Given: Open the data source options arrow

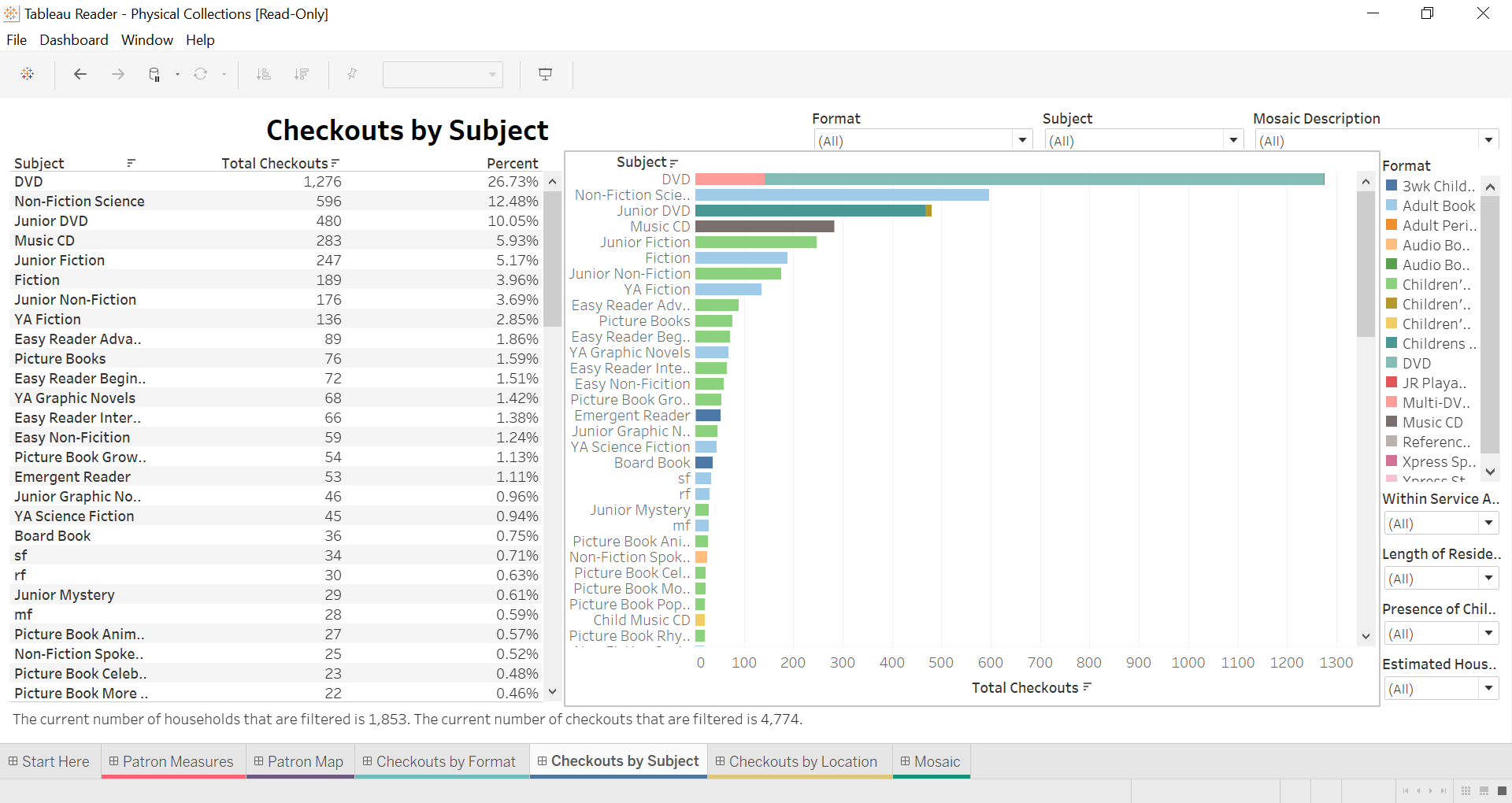Looking at the screenshot, I should pyautogui.click(x=177, y=74).
